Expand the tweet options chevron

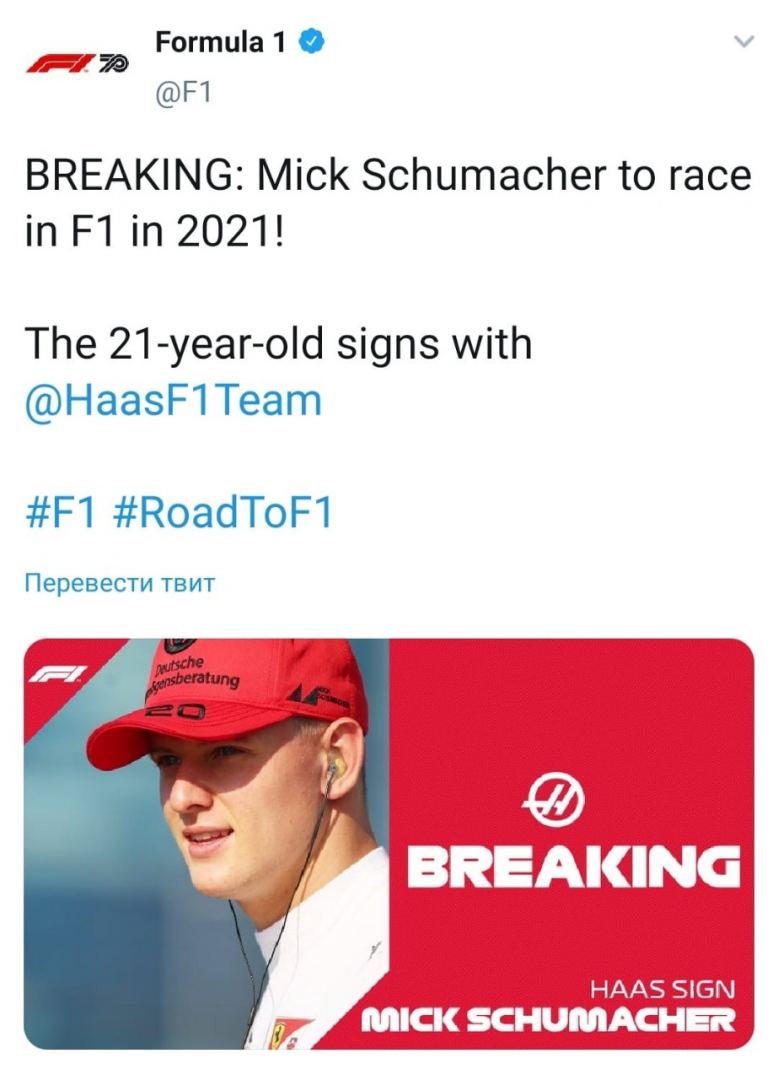[744, 42]
